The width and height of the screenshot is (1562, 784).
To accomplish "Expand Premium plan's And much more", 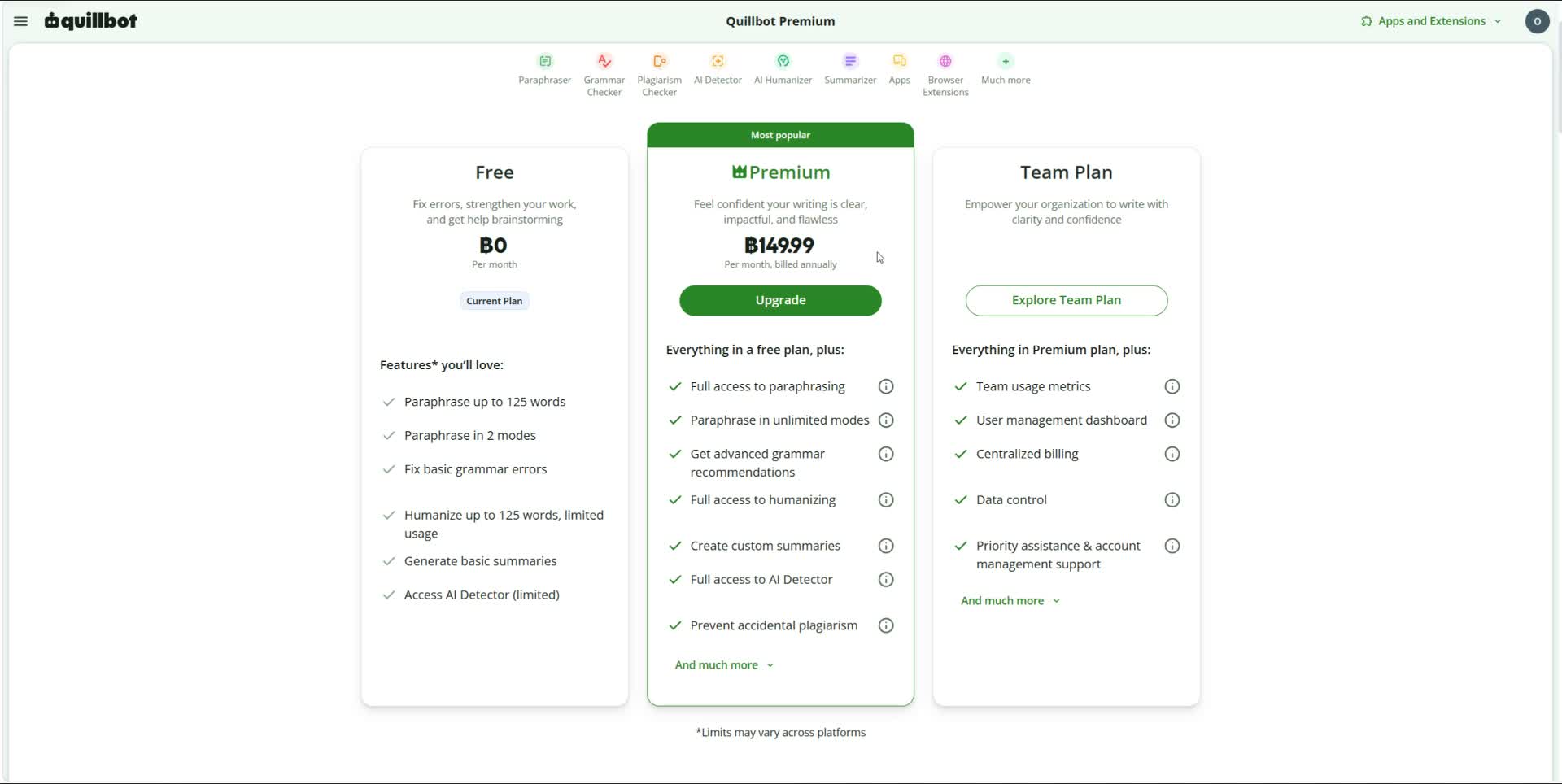I will tap(724, 665).
